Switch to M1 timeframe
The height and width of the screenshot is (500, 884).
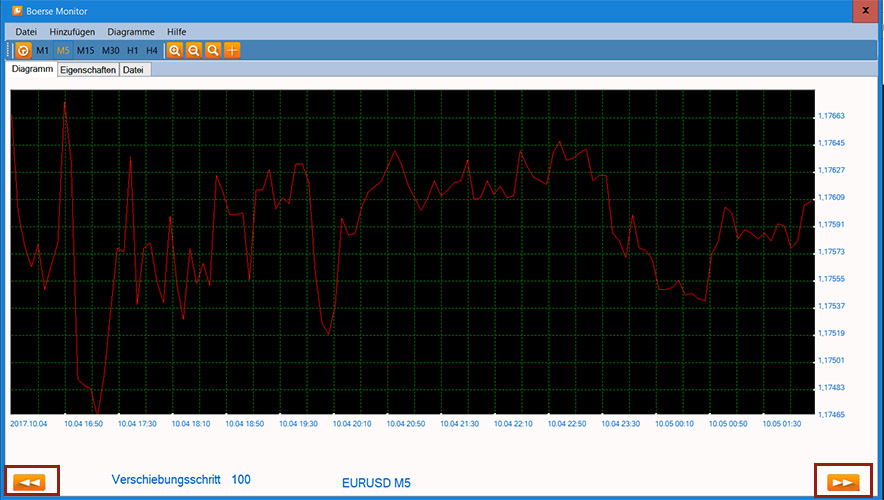[x=42, y=50]
